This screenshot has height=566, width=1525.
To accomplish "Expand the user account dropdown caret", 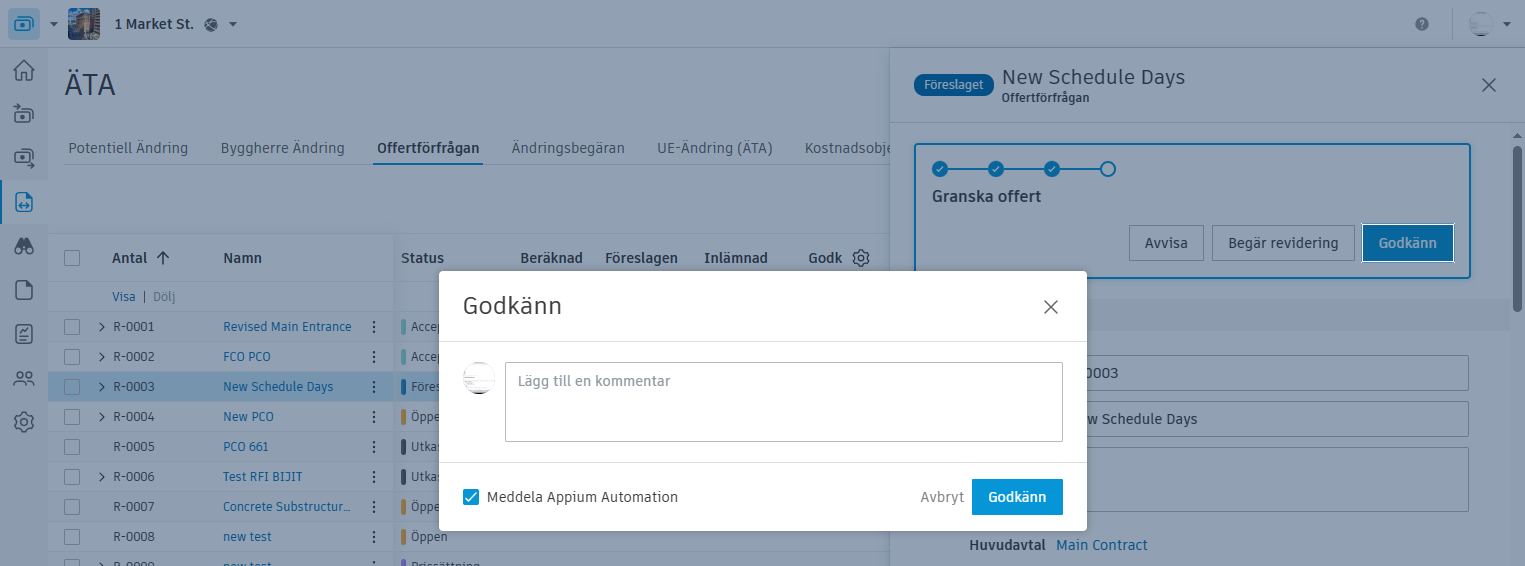I will (x=1507, y=24).
